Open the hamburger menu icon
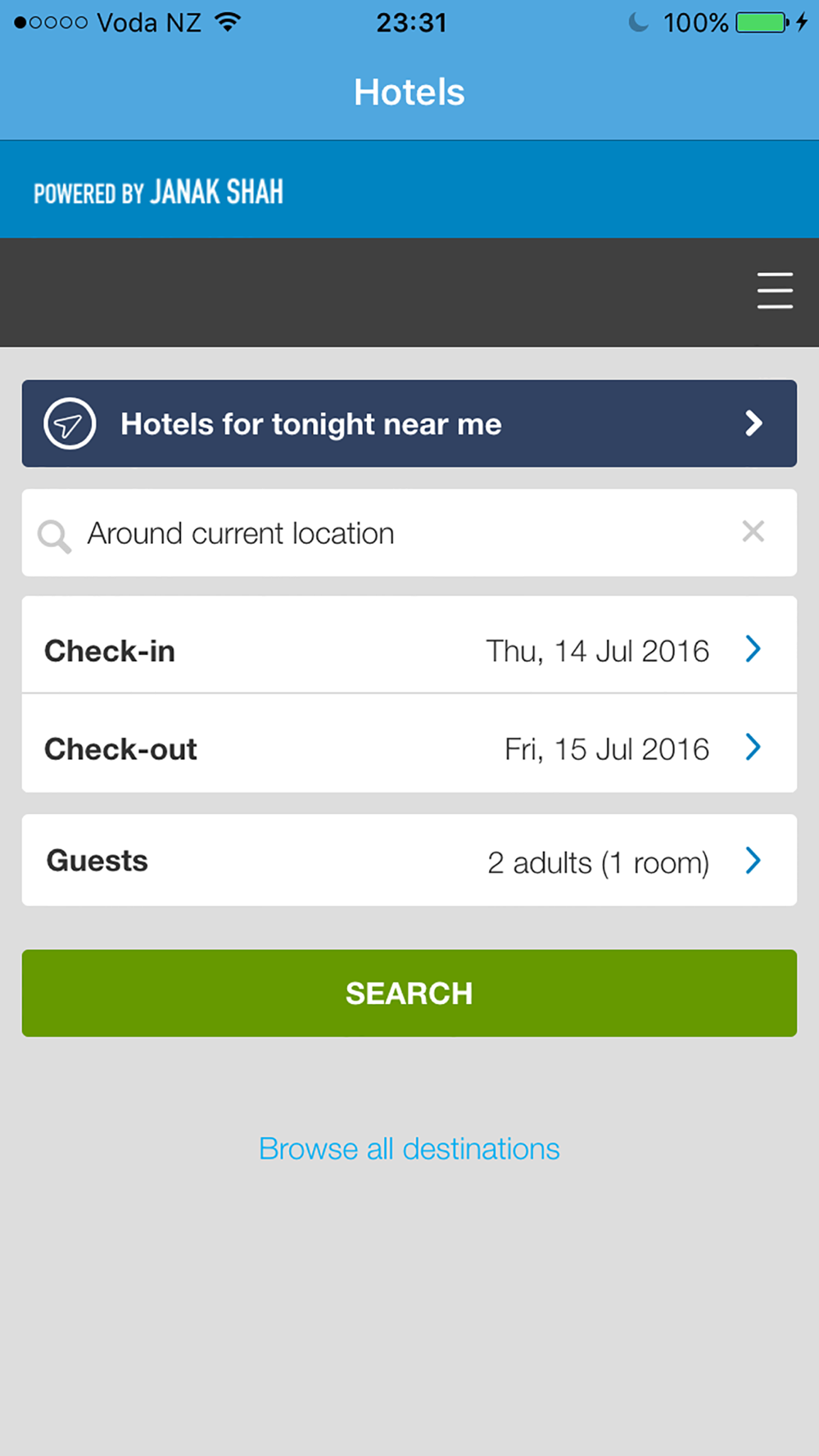Image resolution: width=819 pixels, height=1456 pixels. click(775, 291)
